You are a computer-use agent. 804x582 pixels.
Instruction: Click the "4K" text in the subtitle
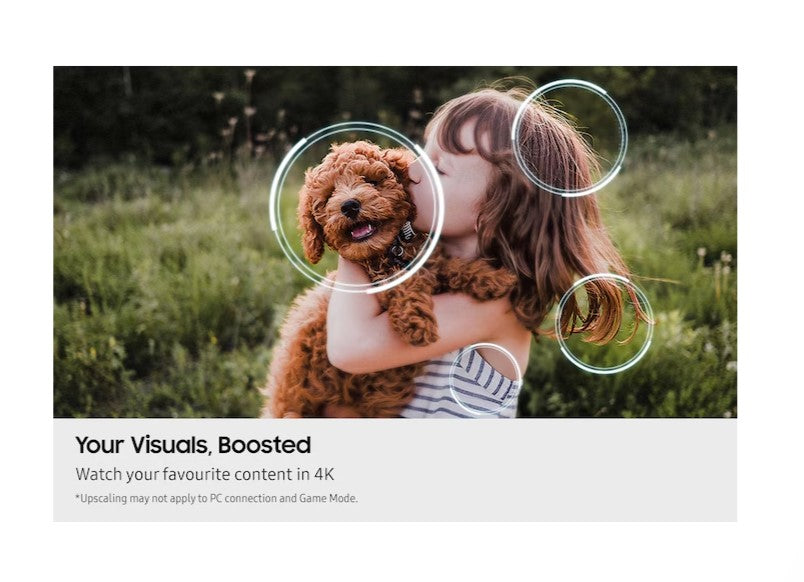coord(324,474)
